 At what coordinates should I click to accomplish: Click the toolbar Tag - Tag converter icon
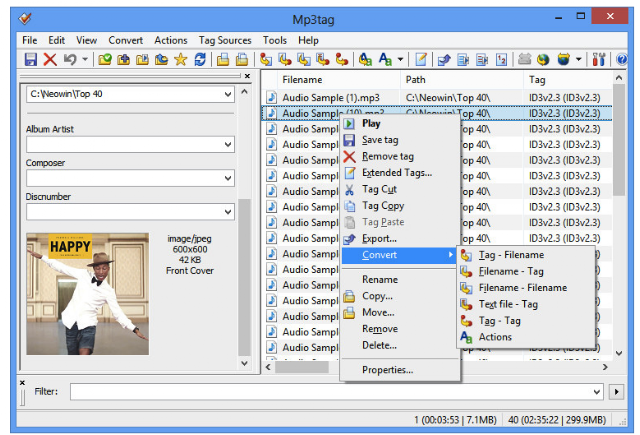coord(342,60)
